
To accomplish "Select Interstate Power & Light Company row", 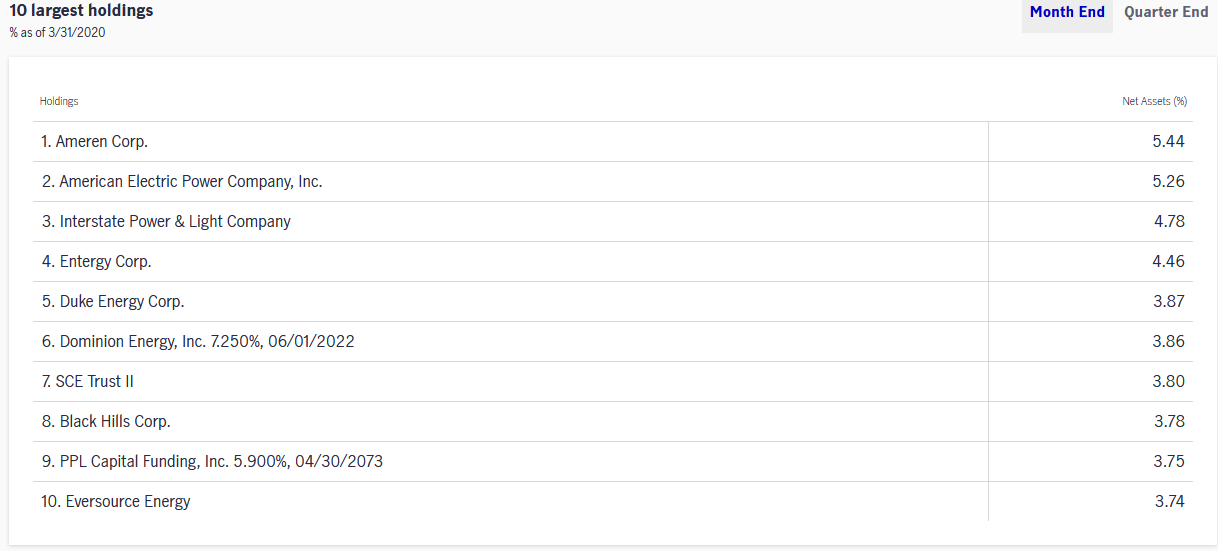I will point(613,222).
